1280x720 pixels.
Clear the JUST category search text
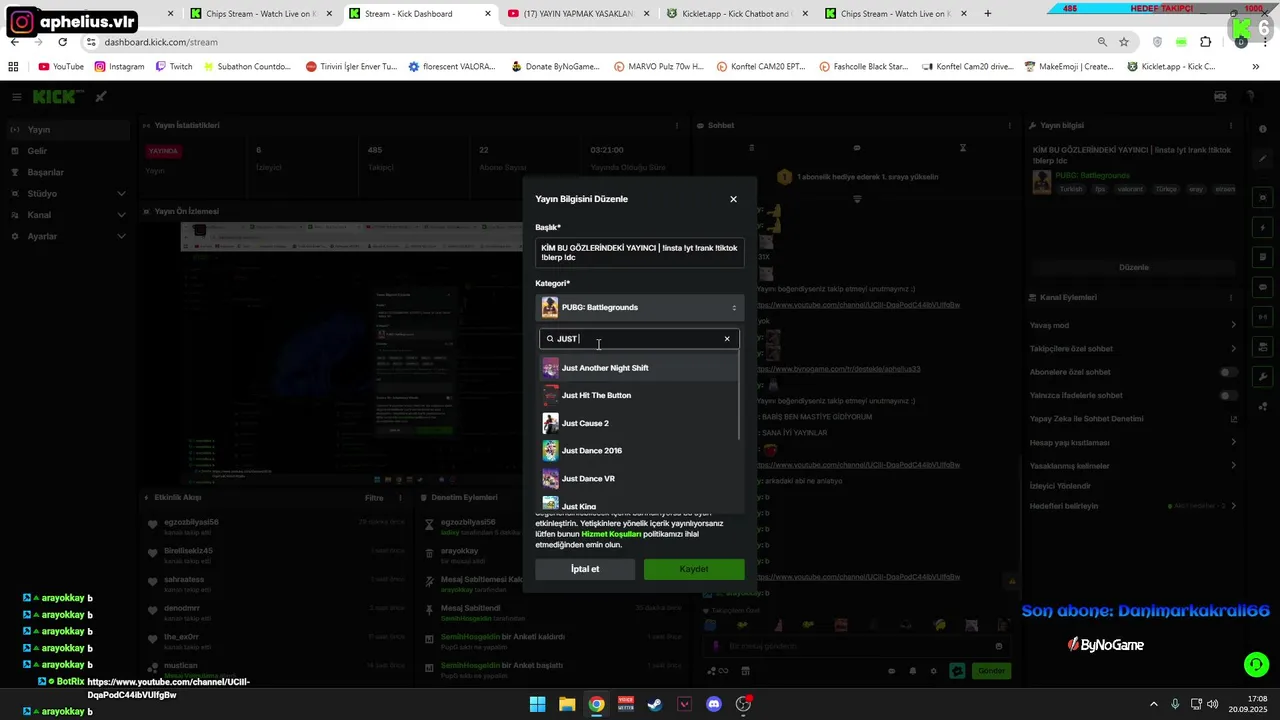[727, 339]
